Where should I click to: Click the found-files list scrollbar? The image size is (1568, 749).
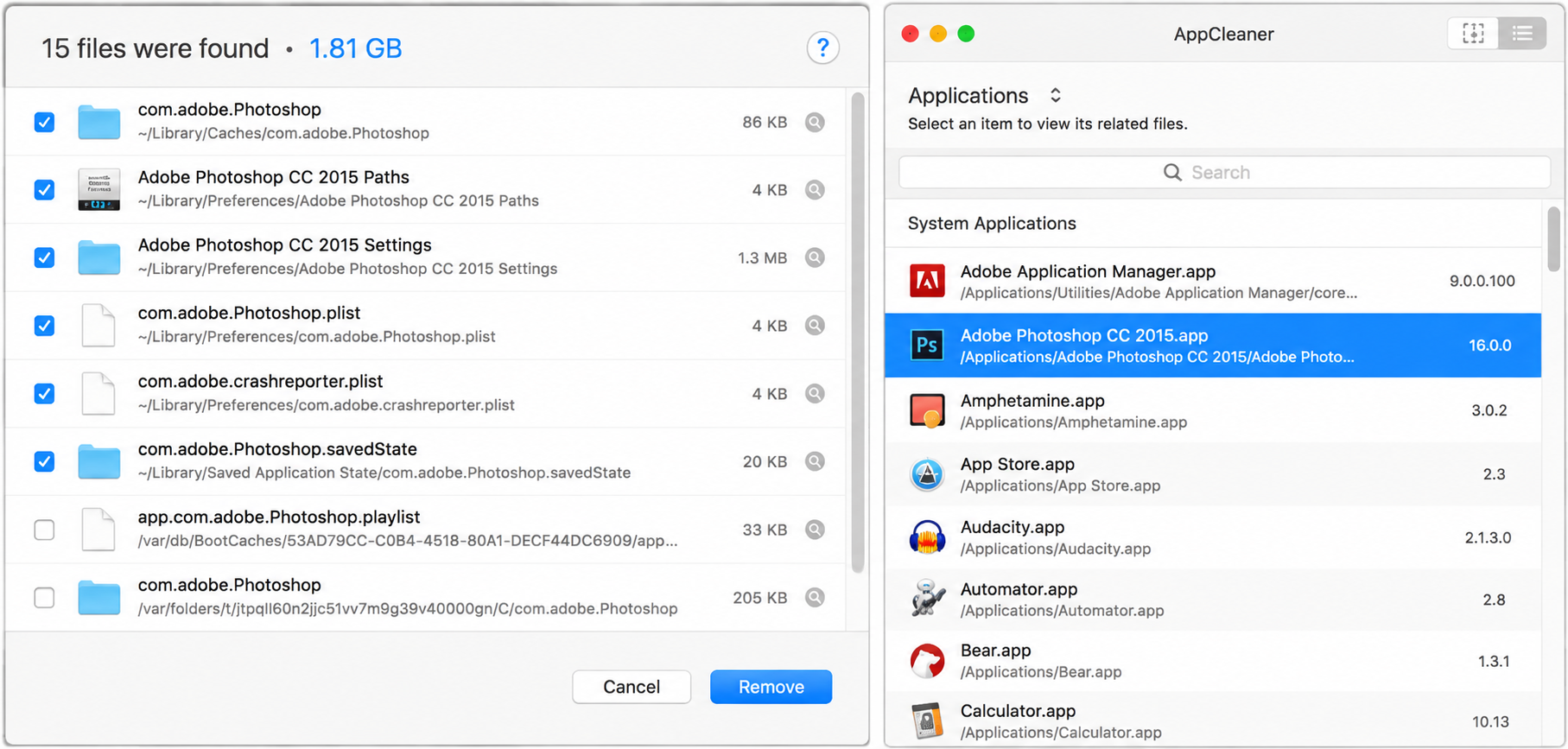857,333
